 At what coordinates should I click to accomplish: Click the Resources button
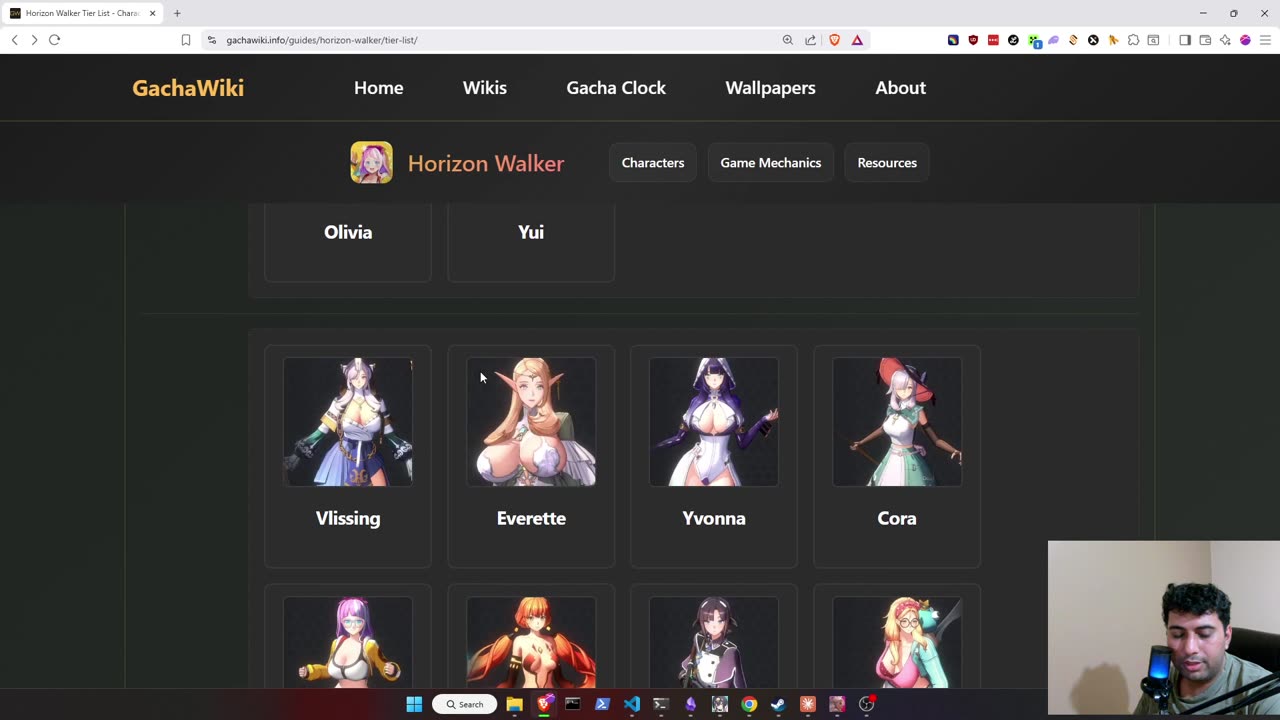click(x=887, y=163)
